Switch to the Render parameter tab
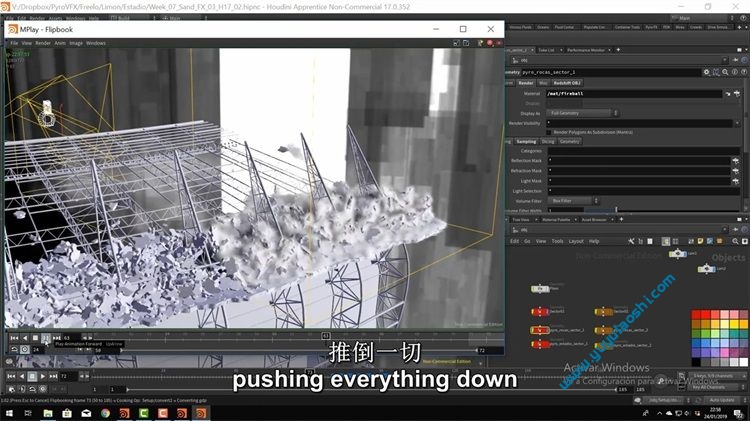This screenshot has height=421, width=750. click(x=526, y=83)
